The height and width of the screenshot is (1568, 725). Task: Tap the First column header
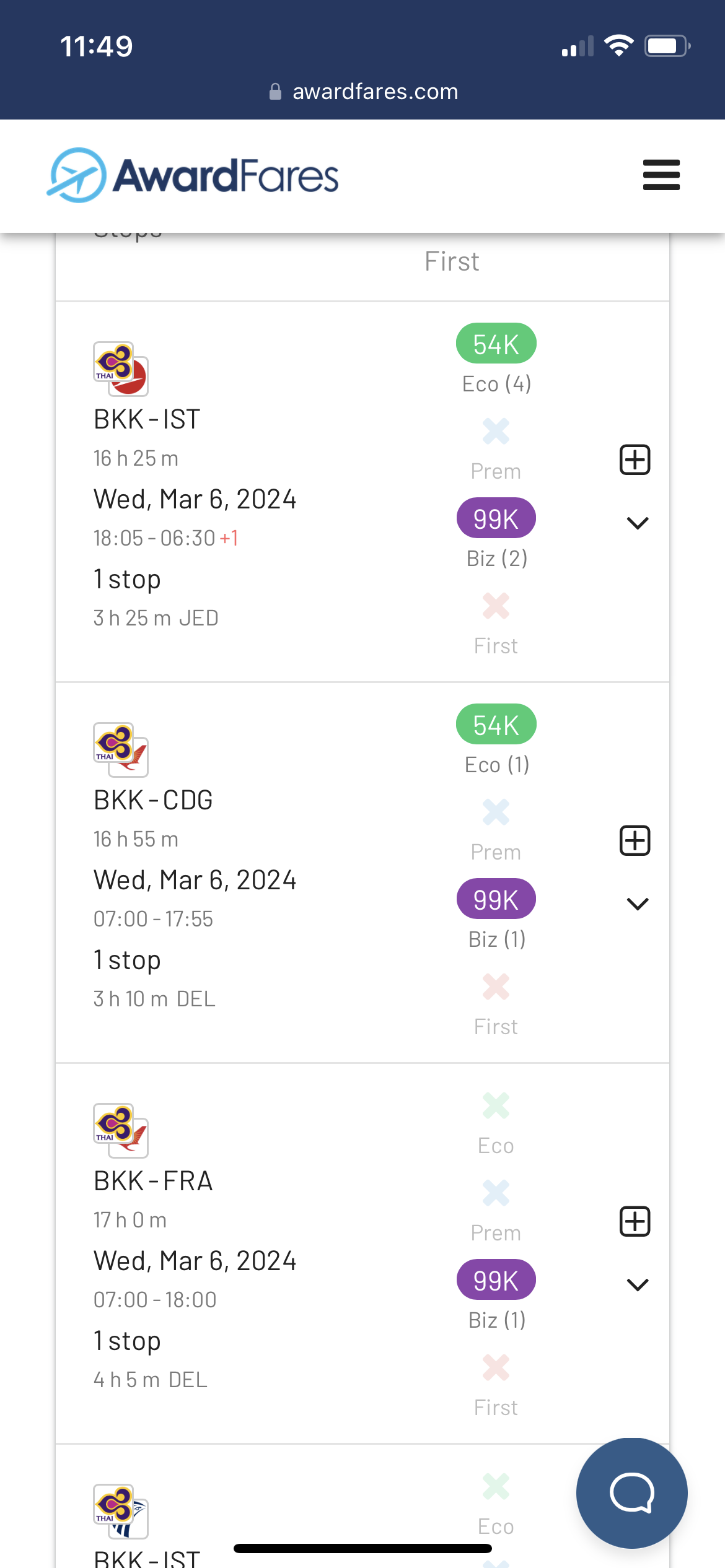click(x=452, y=261)
